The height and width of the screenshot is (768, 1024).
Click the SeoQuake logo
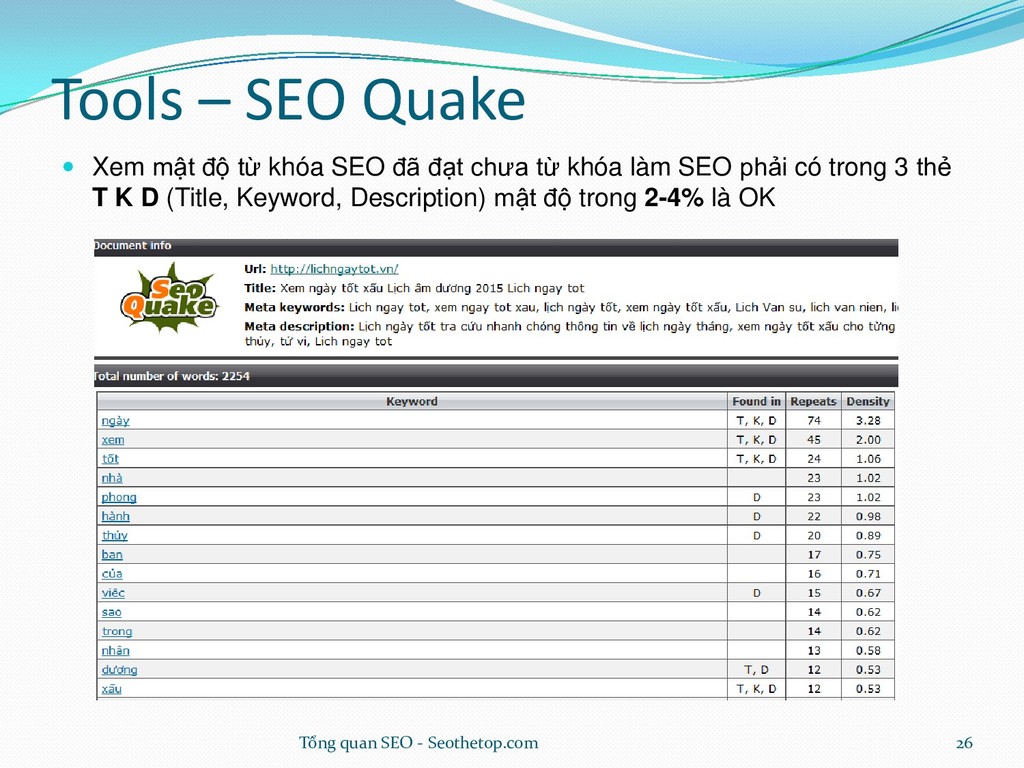[x=168, y=298]
